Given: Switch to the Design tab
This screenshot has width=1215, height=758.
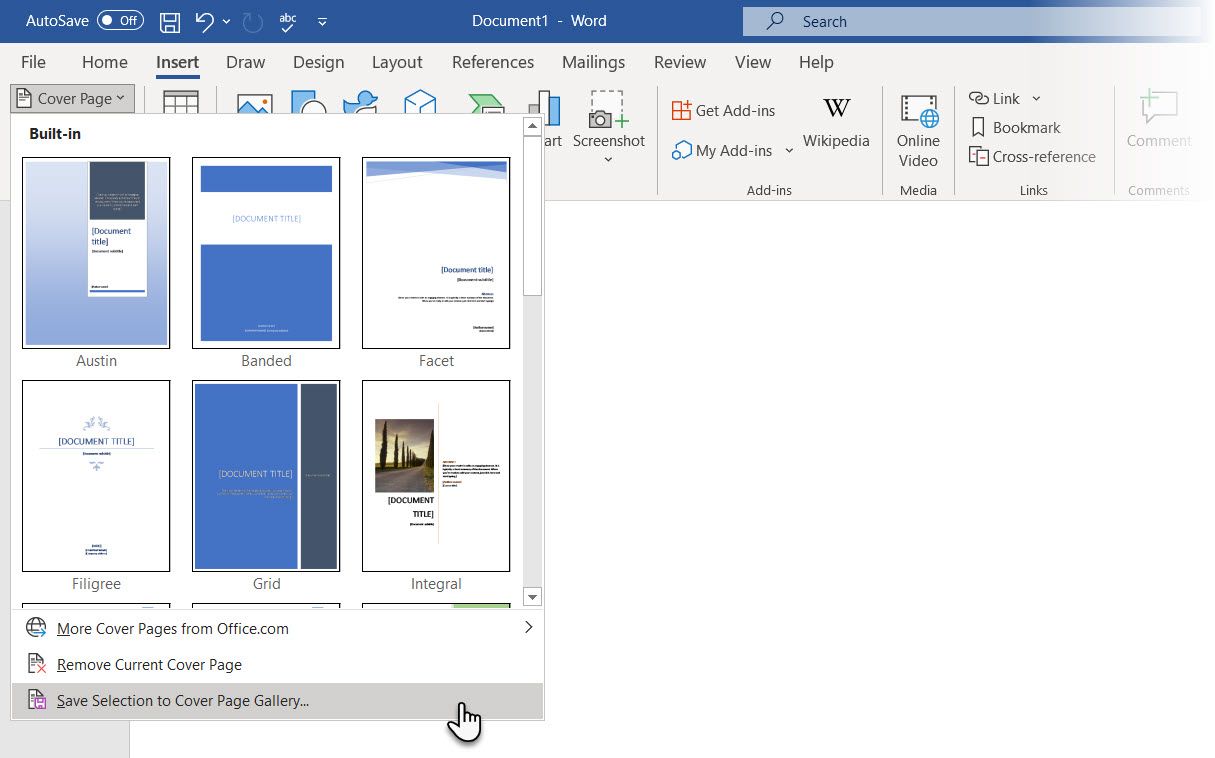Looking at the screenshot, I should click(x=318, y=62).
